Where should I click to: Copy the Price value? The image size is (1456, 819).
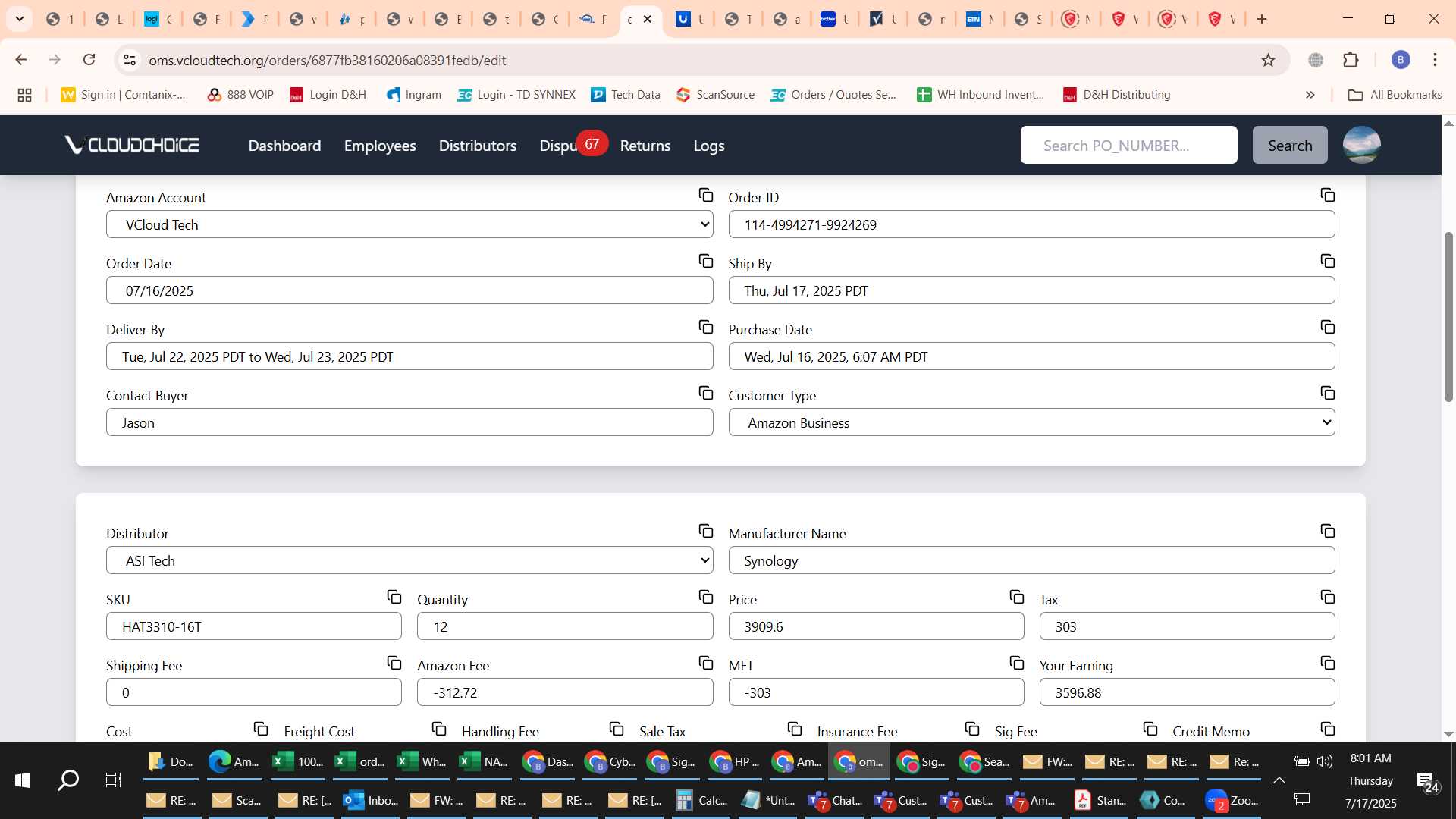tap(1016, 598)
